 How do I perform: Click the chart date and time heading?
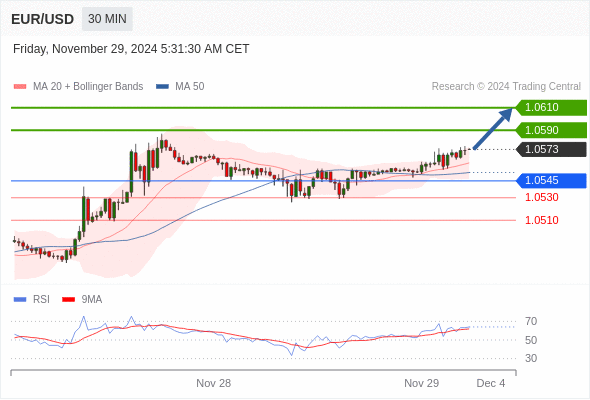[x=131, y=49]
